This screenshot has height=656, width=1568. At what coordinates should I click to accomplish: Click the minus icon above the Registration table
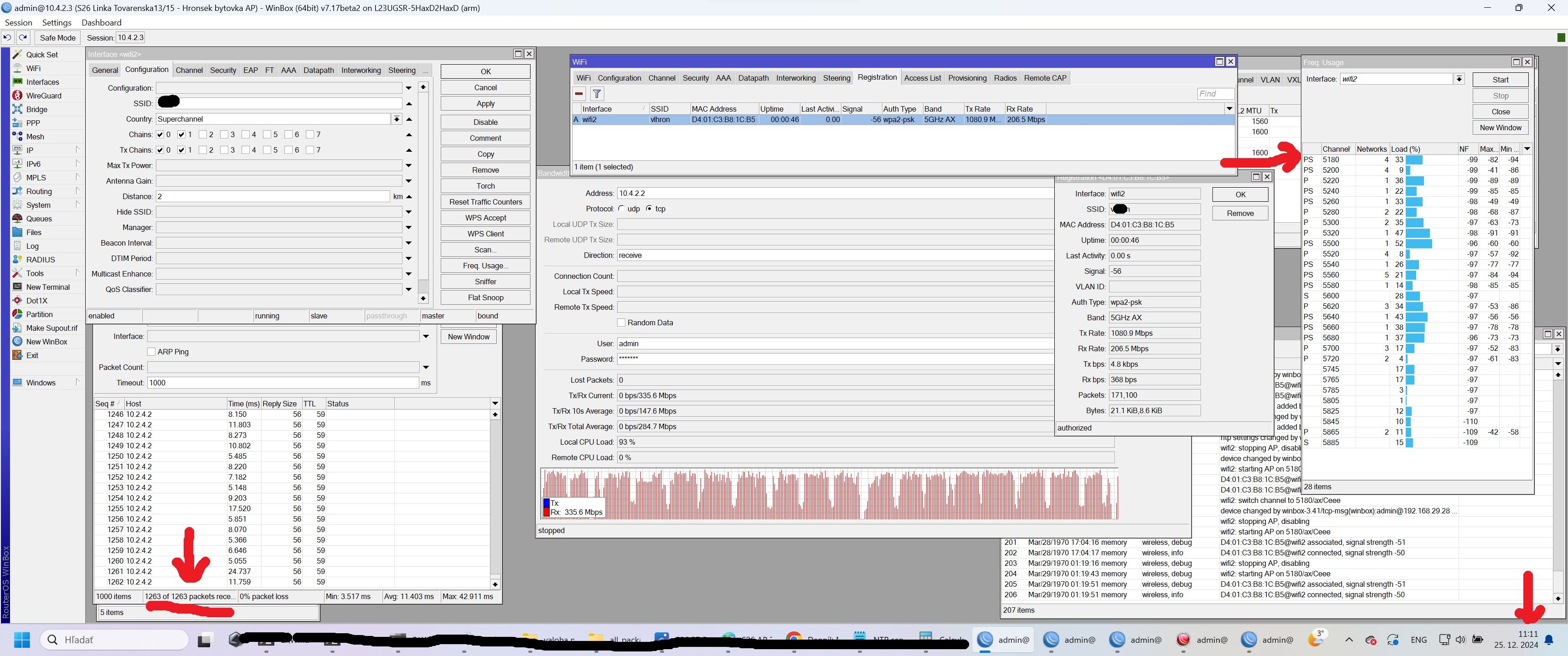(578, 94)
